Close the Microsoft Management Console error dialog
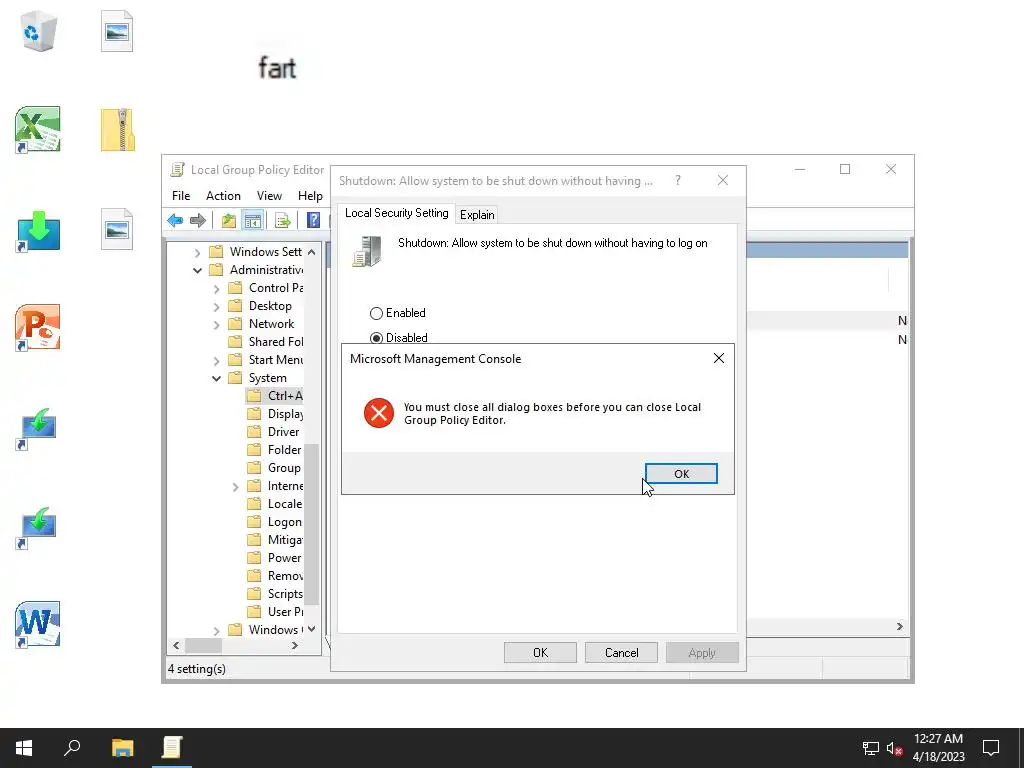 coord(718,359)
